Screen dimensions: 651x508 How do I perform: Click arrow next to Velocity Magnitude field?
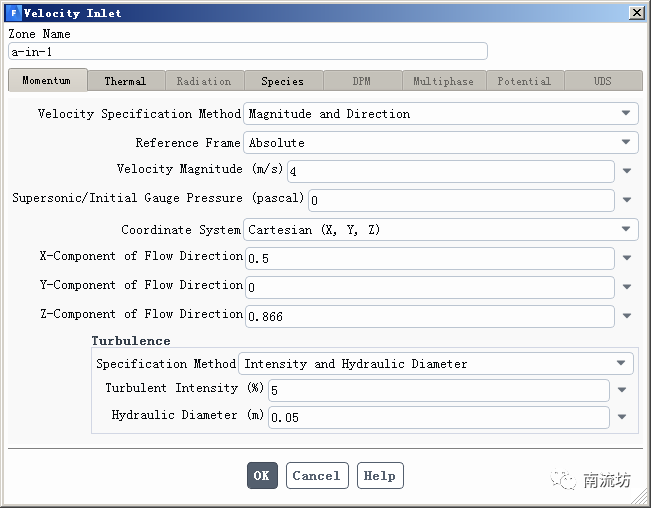(x=627, y=172)
